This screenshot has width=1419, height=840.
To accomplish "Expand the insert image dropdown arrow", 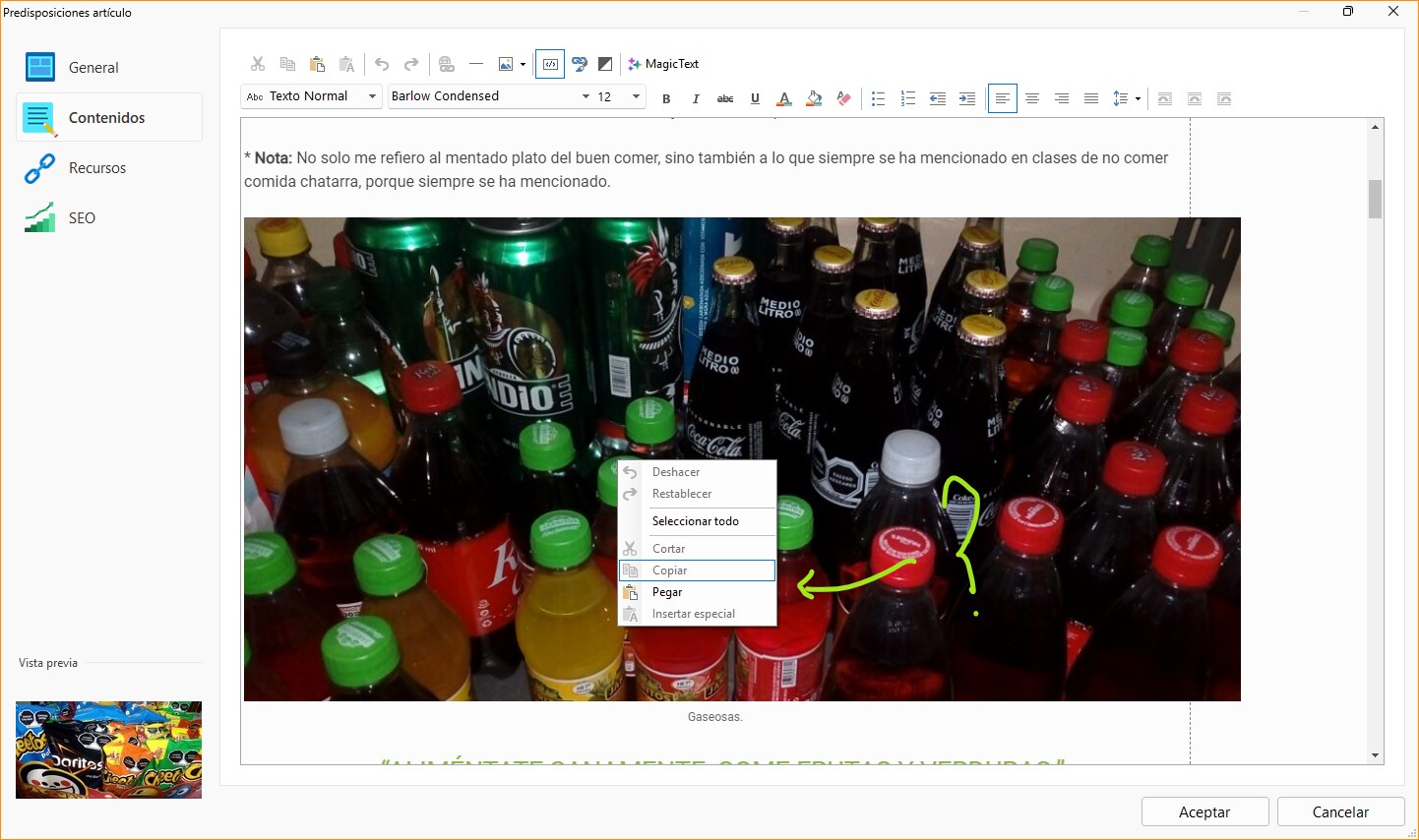I will [x=523, y=64].
